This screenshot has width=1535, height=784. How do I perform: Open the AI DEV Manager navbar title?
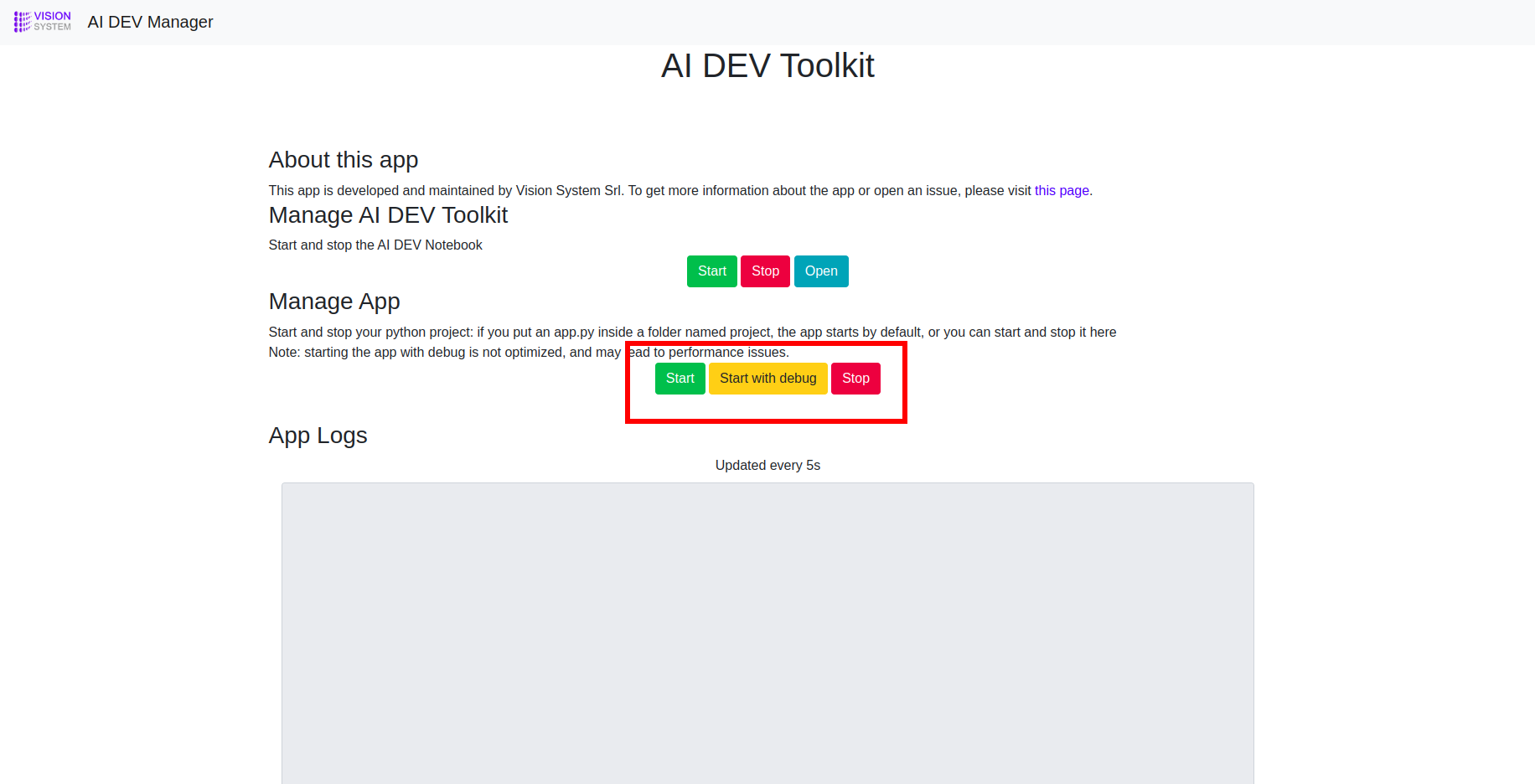tap(150, 22)
